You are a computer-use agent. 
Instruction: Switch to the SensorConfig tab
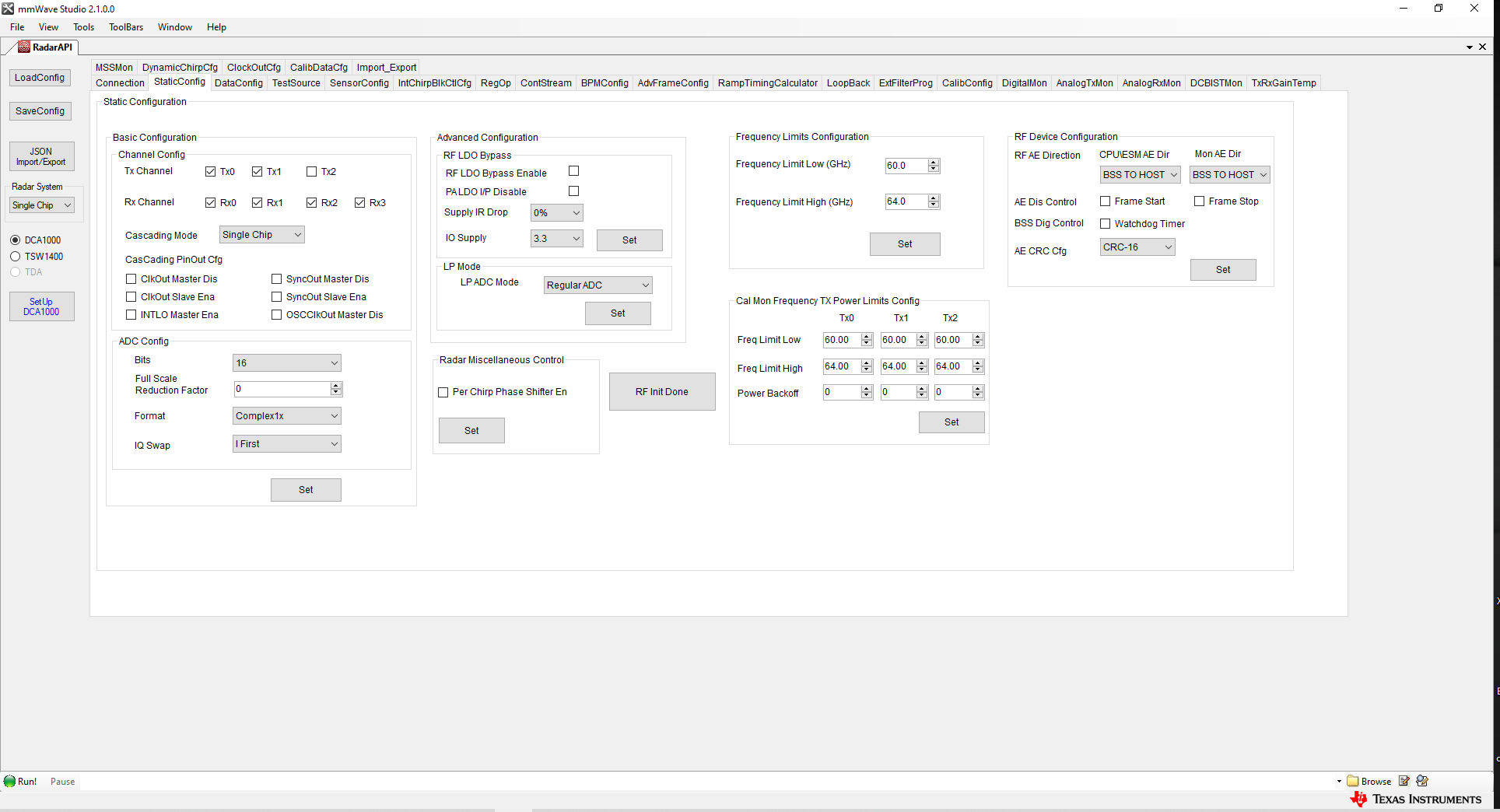pos(359,83)
